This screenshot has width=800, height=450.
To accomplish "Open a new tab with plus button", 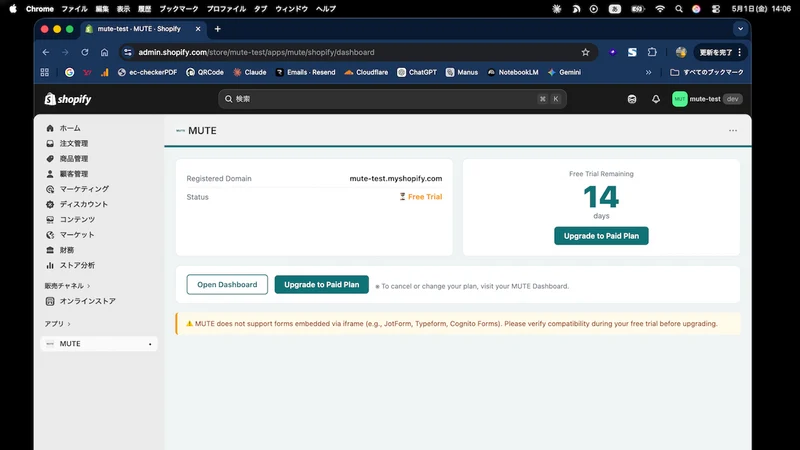I will 218,29.
